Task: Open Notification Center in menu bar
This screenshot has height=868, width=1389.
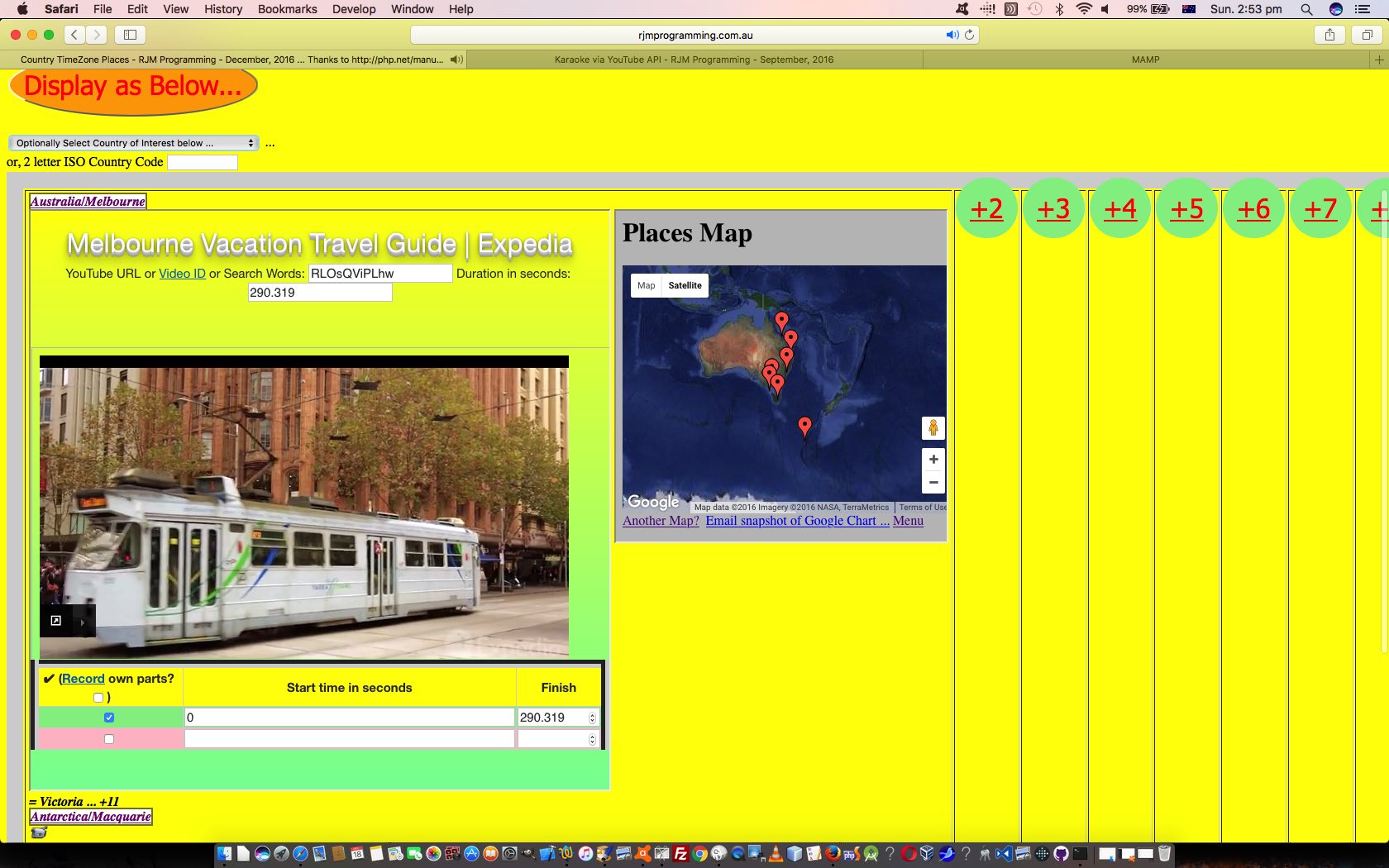Action: (x=1363, y=9)
